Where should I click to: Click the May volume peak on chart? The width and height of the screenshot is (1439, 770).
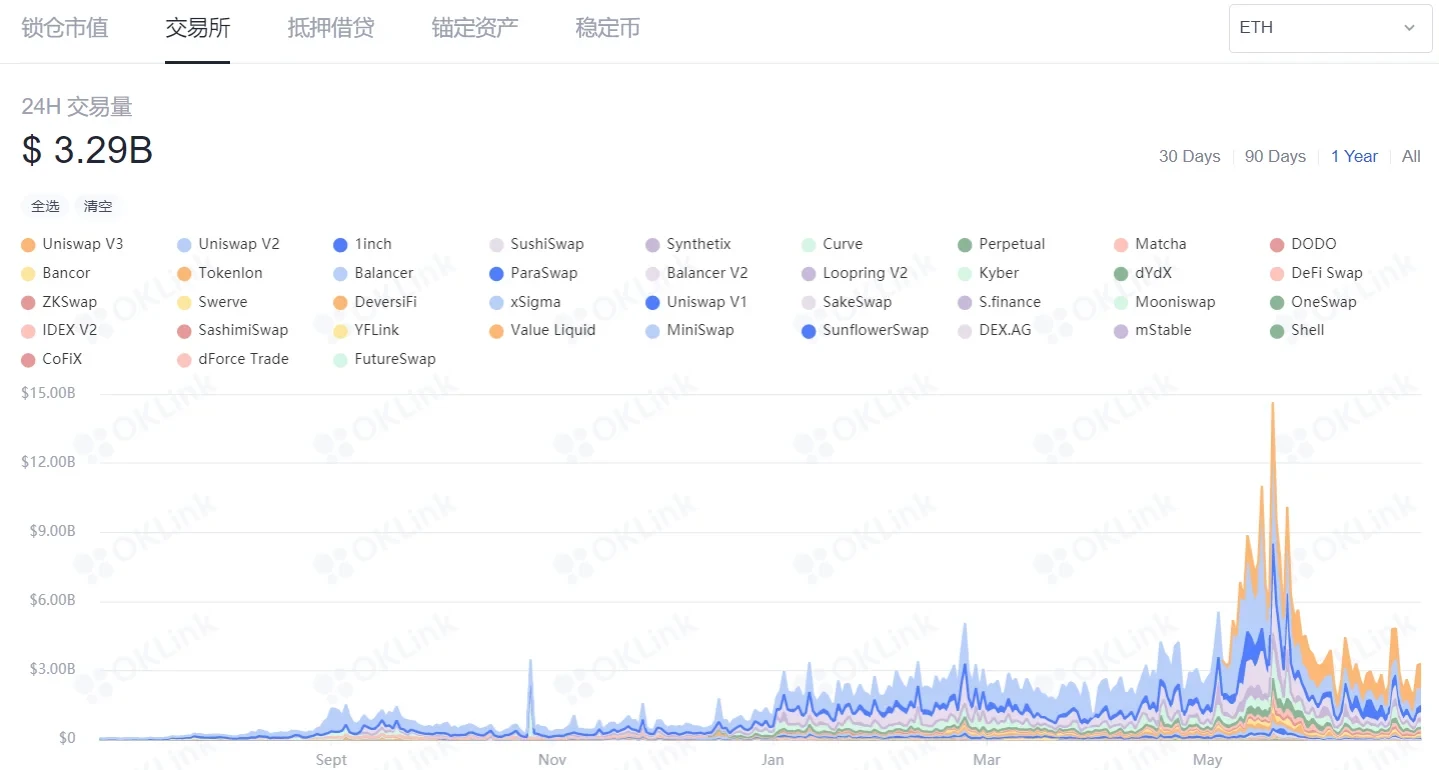(1272, 404)
